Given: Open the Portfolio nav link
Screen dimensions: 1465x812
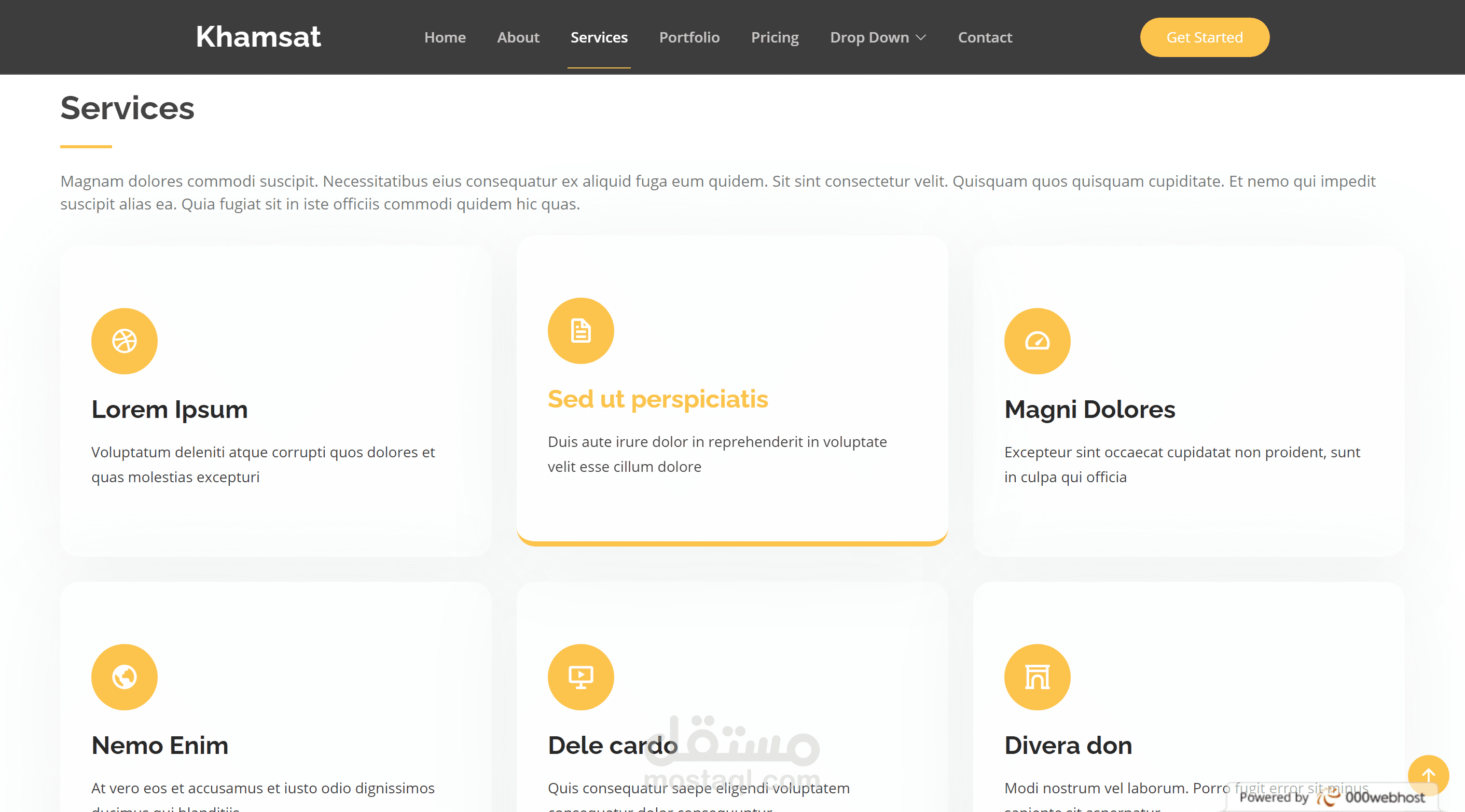Looking at the screenshot, I should [x=689, y=37].
